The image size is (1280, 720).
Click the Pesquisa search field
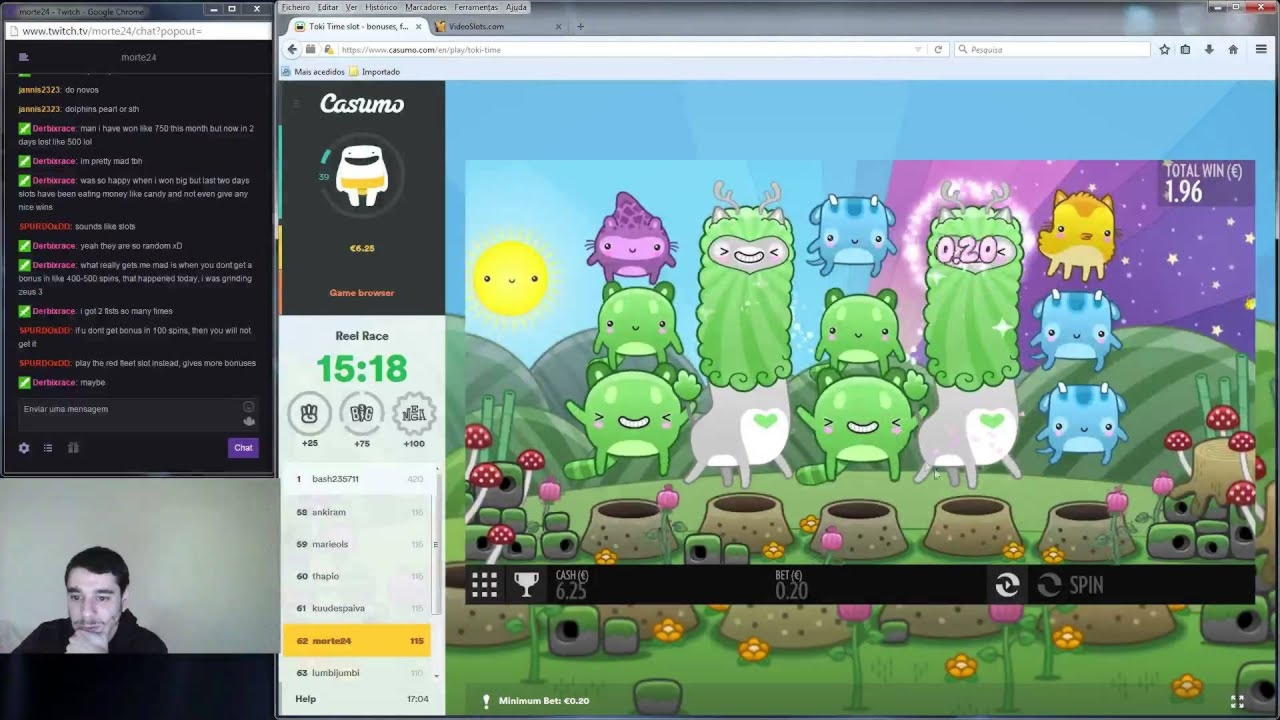pos(1052,49)
